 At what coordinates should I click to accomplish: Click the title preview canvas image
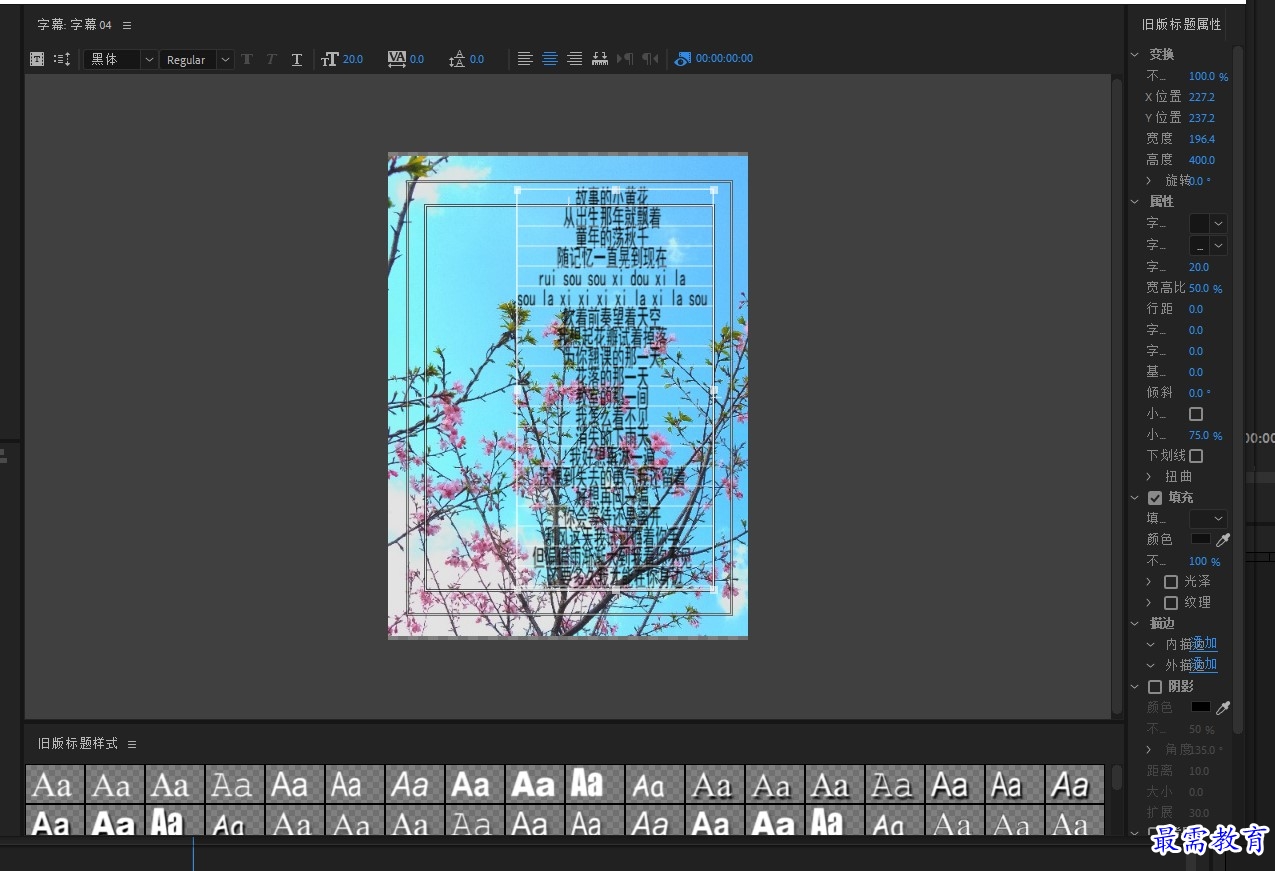coord(568,396)
